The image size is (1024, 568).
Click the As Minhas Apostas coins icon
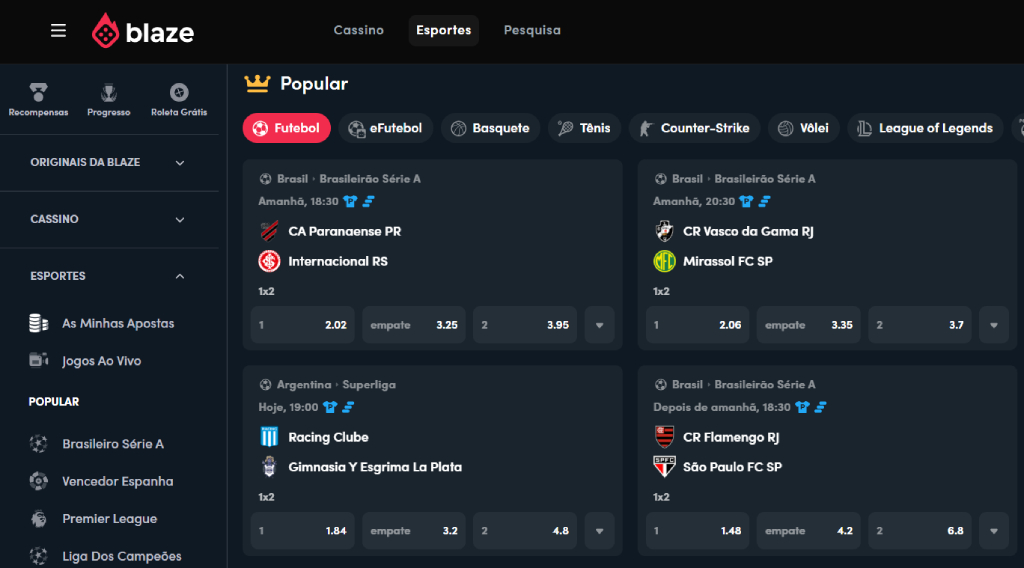[39, 323]
